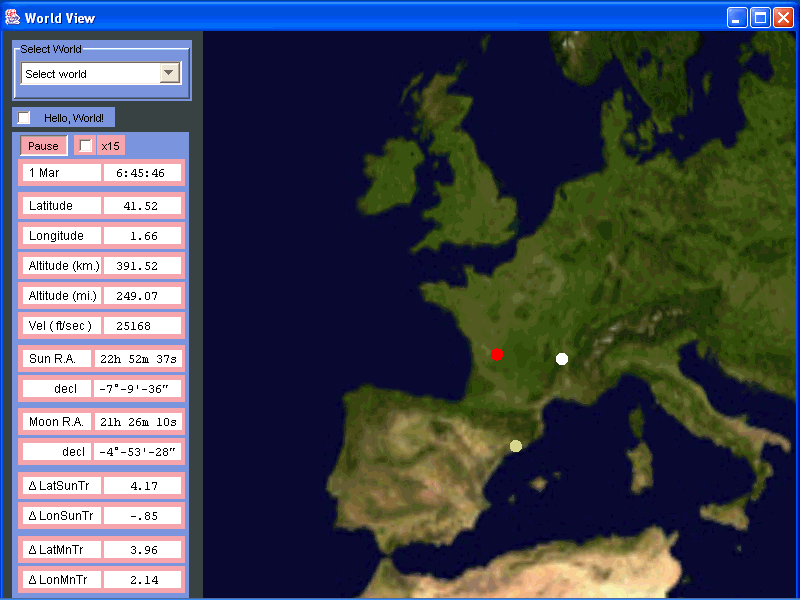This screenshot has width=800, height=600.
Task: Select the Altitude (km.) value 391.52
Action: pyautogui.click(x=143, y=266)
